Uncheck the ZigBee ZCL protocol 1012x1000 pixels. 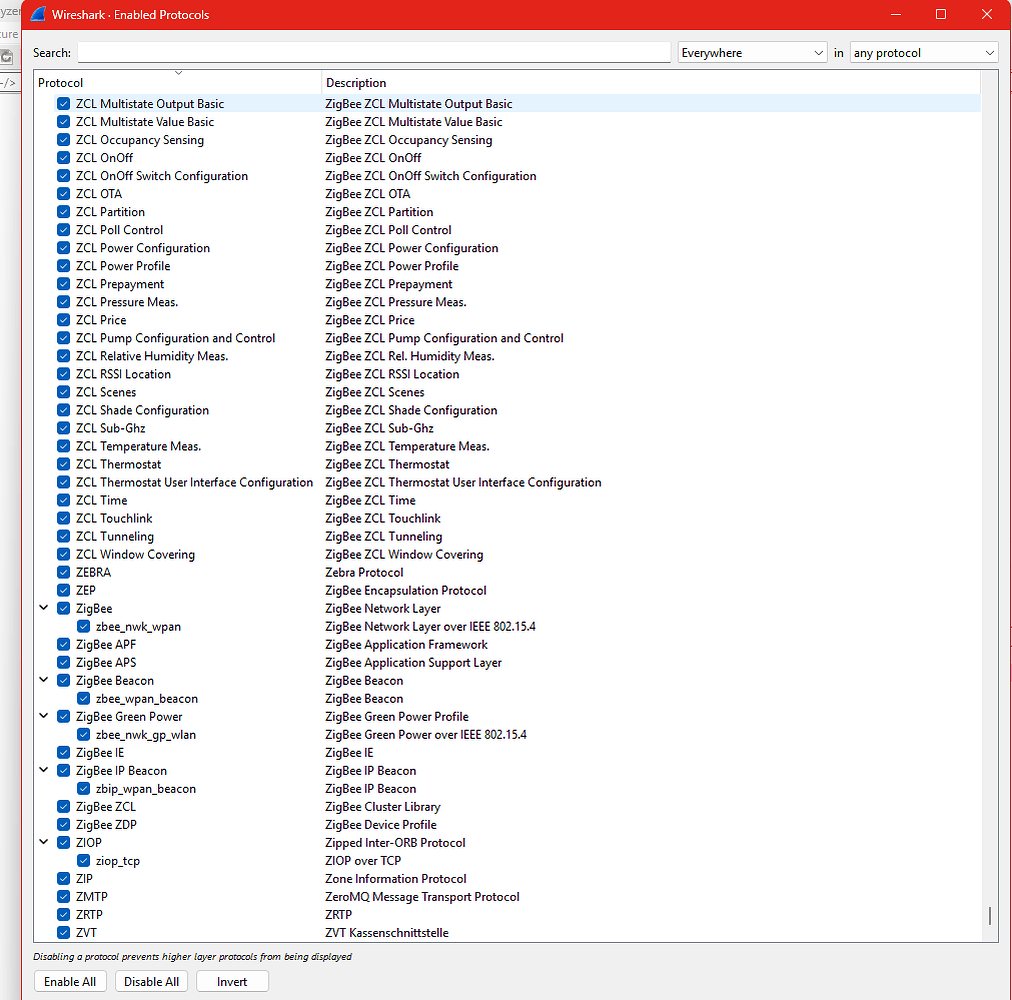(x=63, y=806)
